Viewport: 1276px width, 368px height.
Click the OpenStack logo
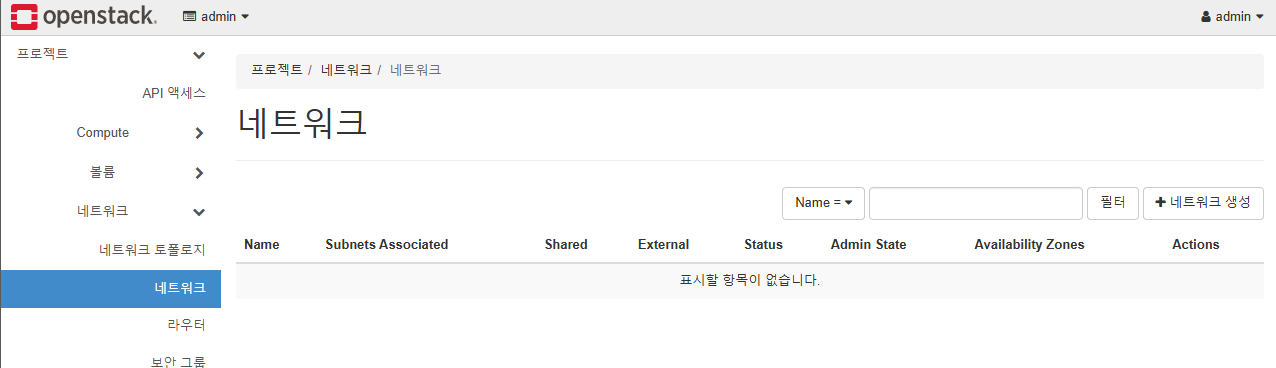[83, 16]
